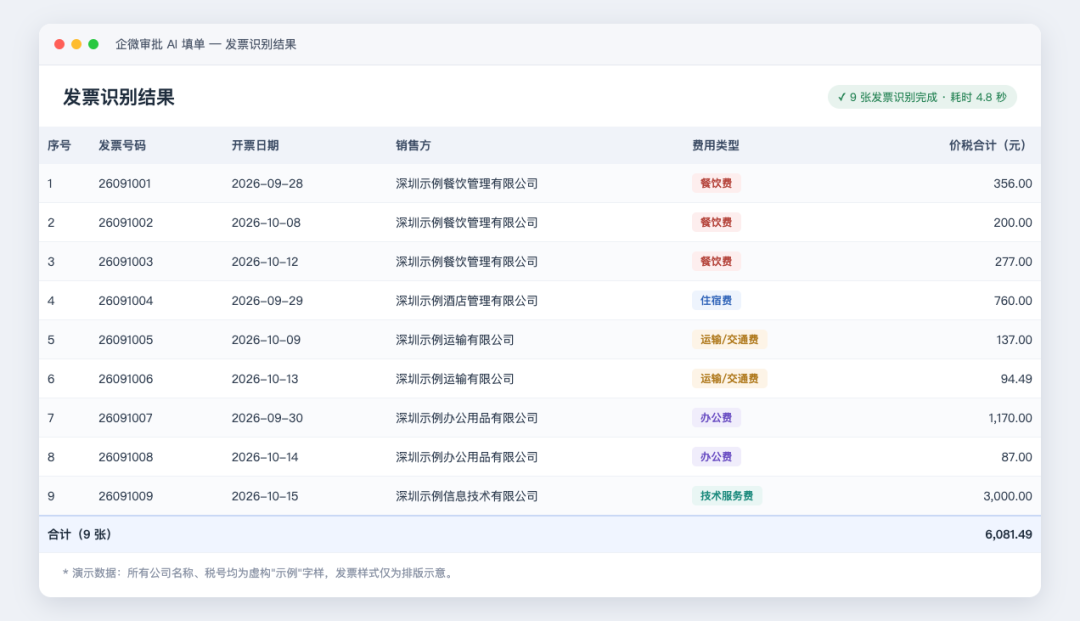The height and width of the screenshot is (621, 1080).
Task: Click the 费用类型 column header
Action: coord(716,145)
